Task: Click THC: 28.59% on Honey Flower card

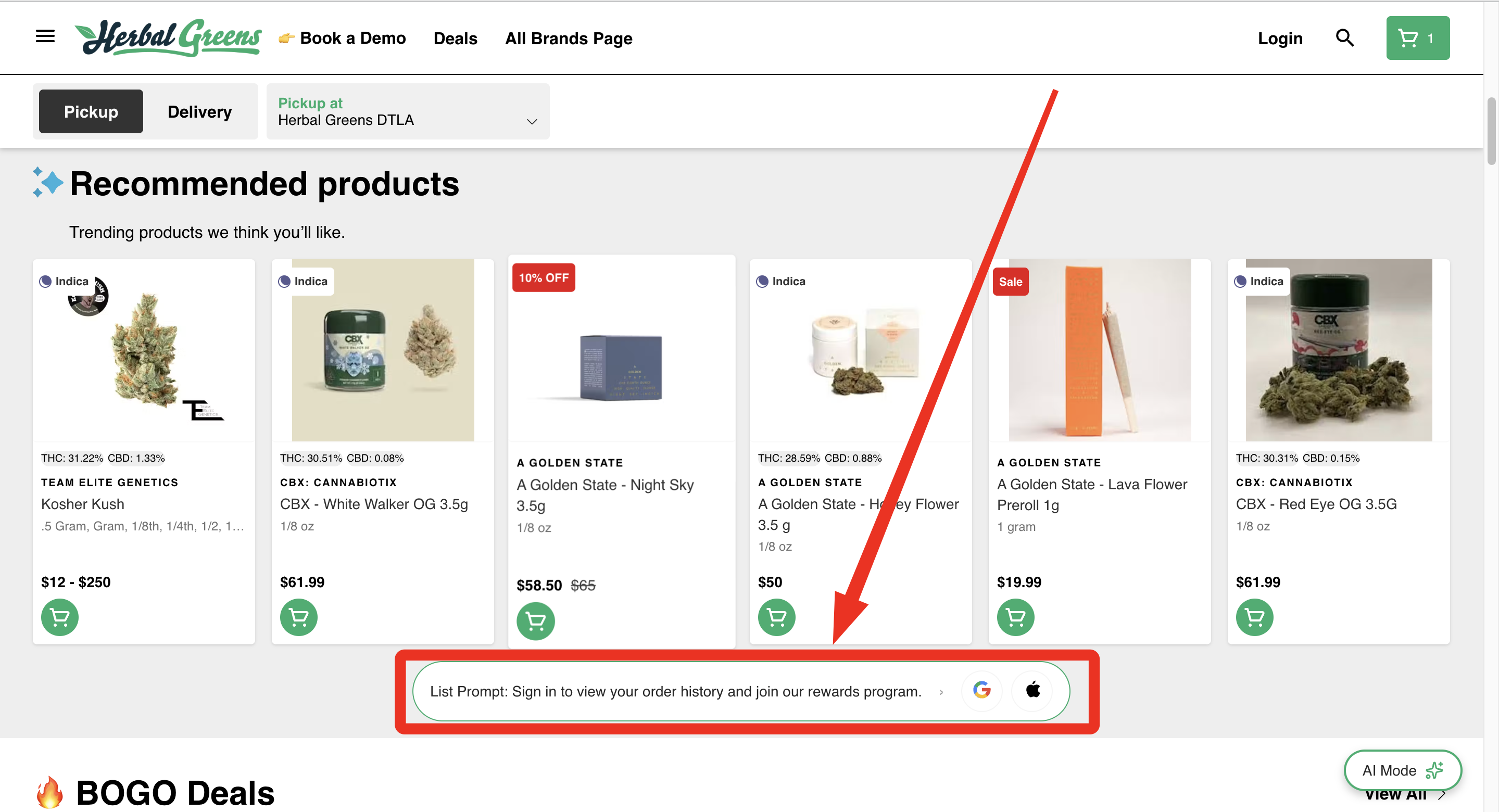Action: (x=789, y=459)
